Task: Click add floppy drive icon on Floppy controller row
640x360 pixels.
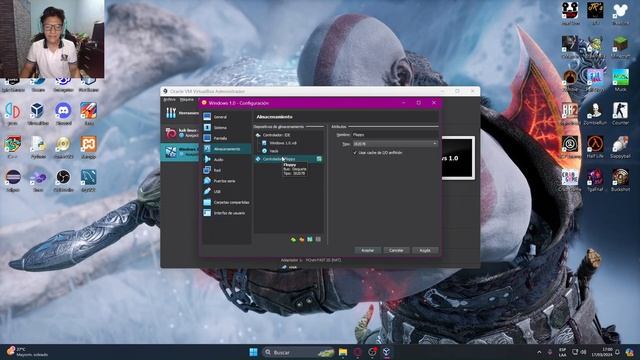Action: tap(319, 158)
